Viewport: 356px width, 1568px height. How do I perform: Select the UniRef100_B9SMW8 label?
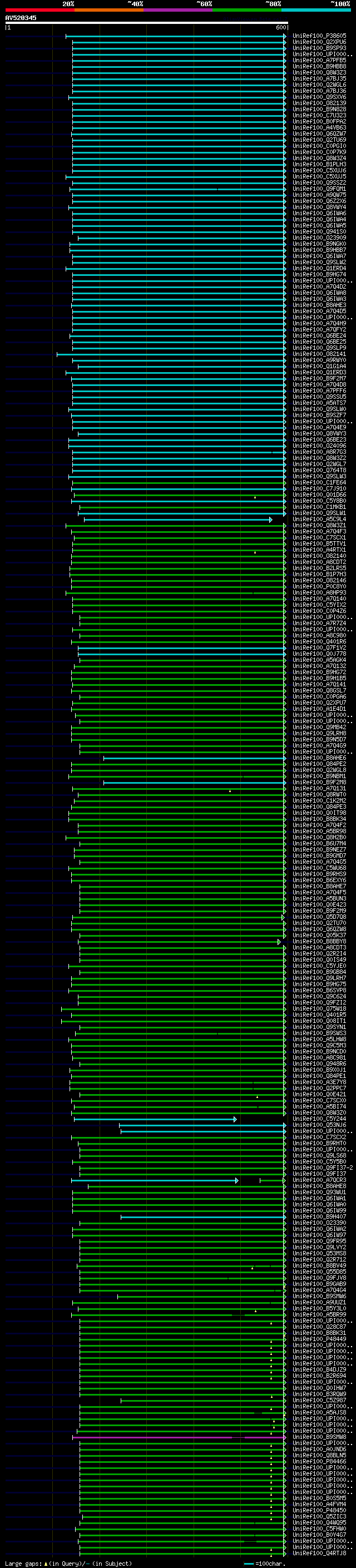[x=319, y=1437]
